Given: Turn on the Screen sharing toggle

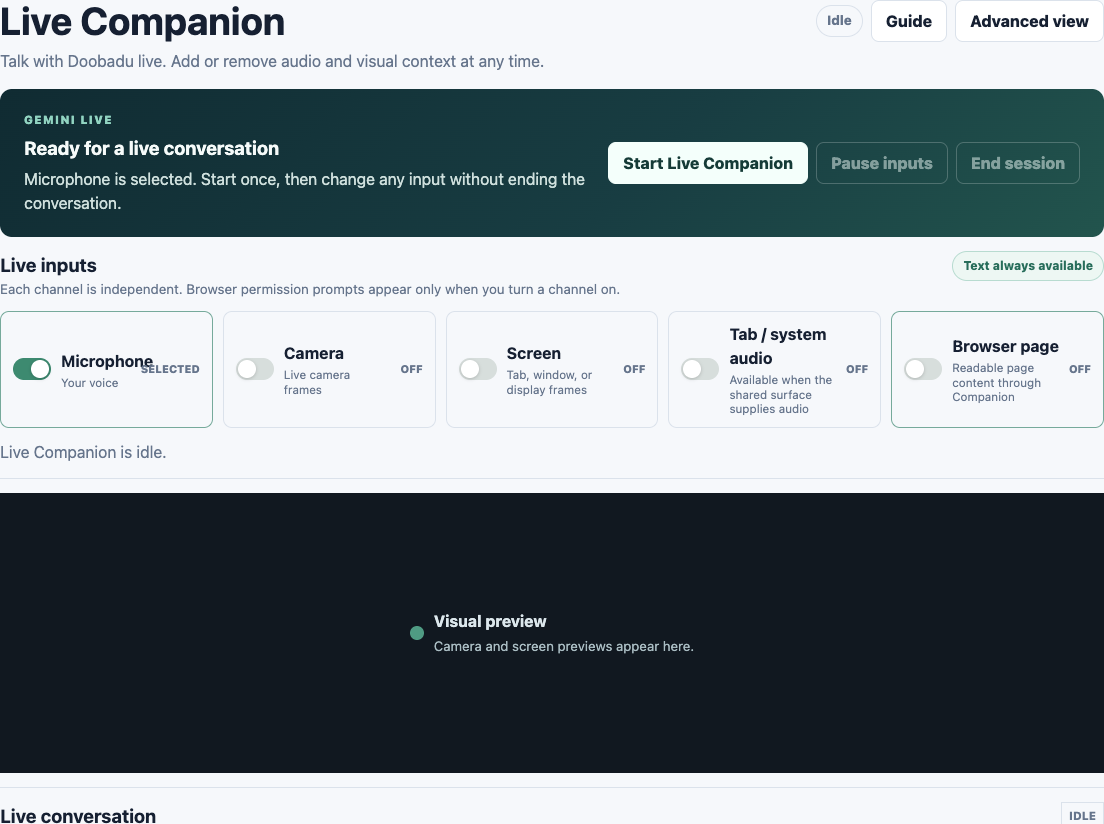Looking at the screenshot, I should [x=477, y=369].
